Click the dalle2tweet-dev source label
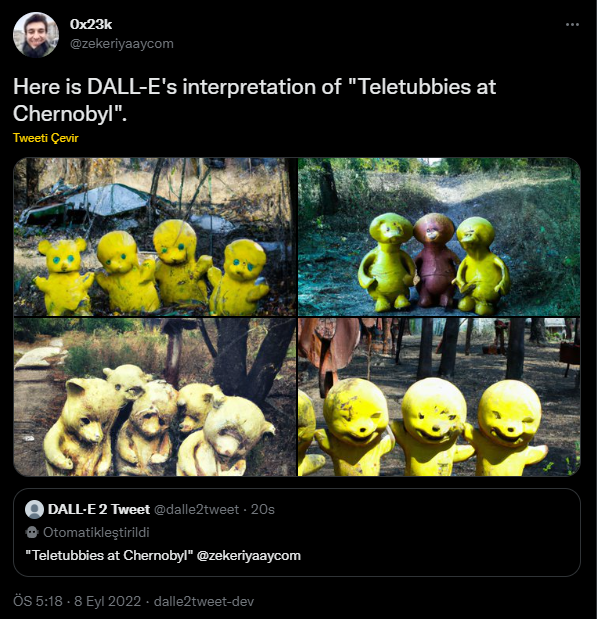Image resolution: width=597 pixels, height=619 pixels. click(x=204, y=601)
